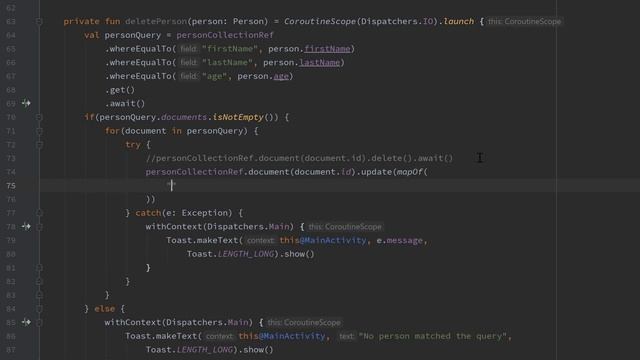Click the 'try' keyword on line 72
The height and width of the screenshot is (360, 640).
point(133,144)
